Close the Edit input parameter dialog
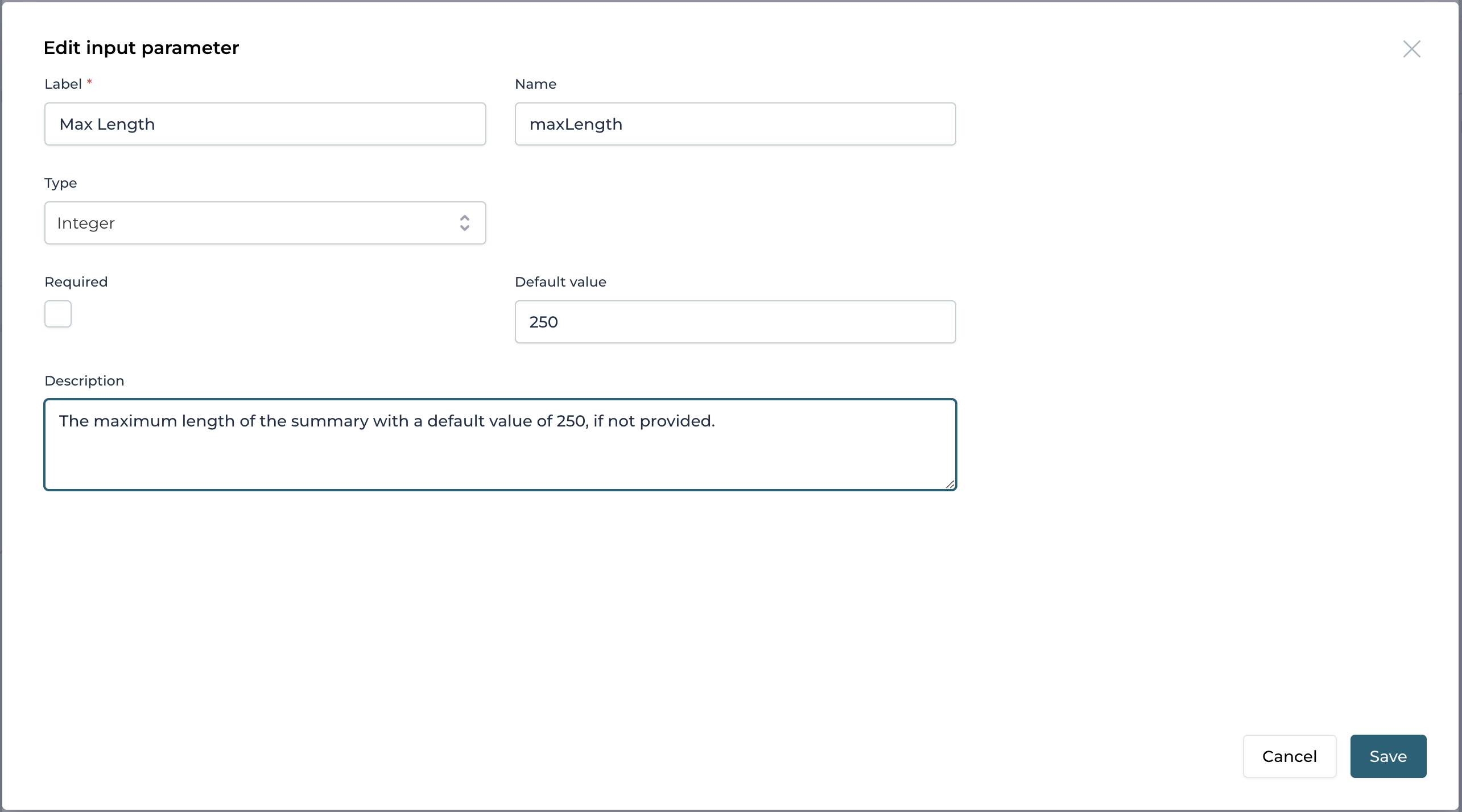1462x812 pixels. tap(1411, 49)
